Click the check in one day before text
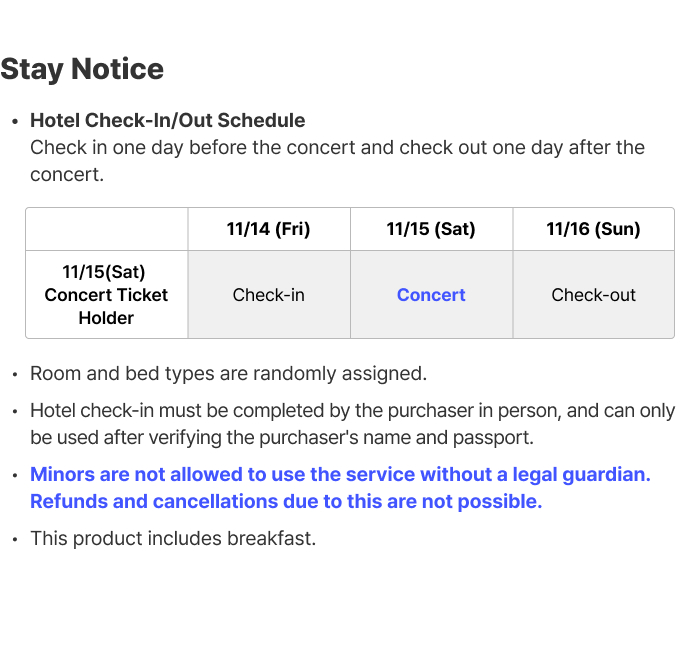The width and height of the screenshot is (700, 651). (x=338, y=161)
